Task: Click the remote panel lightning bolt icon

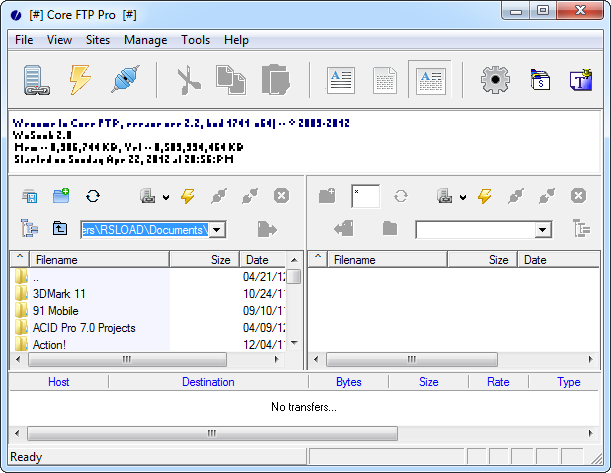Action: point(485,196)
